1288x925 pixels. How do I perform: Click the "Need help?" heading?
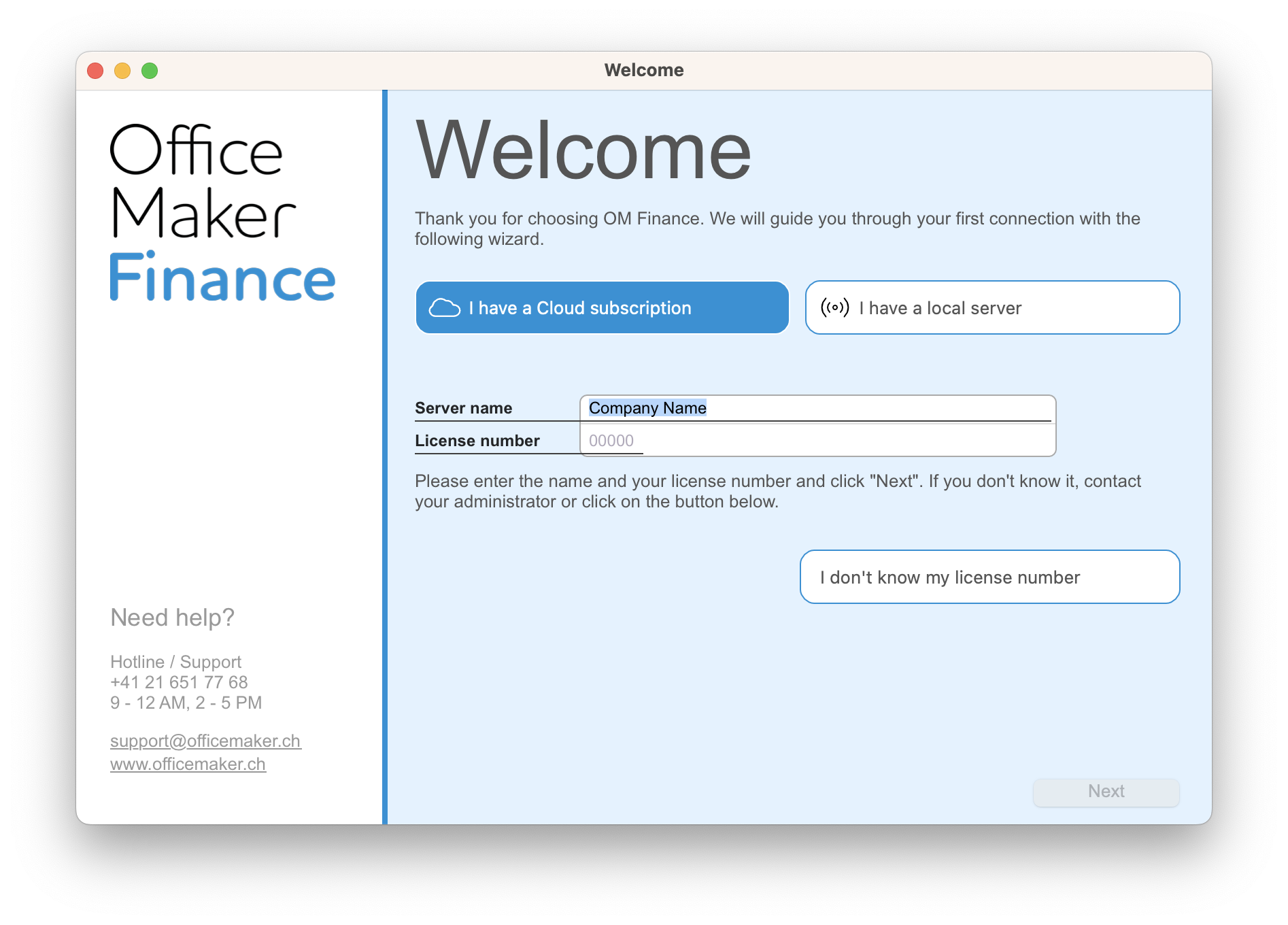(172, 618)
